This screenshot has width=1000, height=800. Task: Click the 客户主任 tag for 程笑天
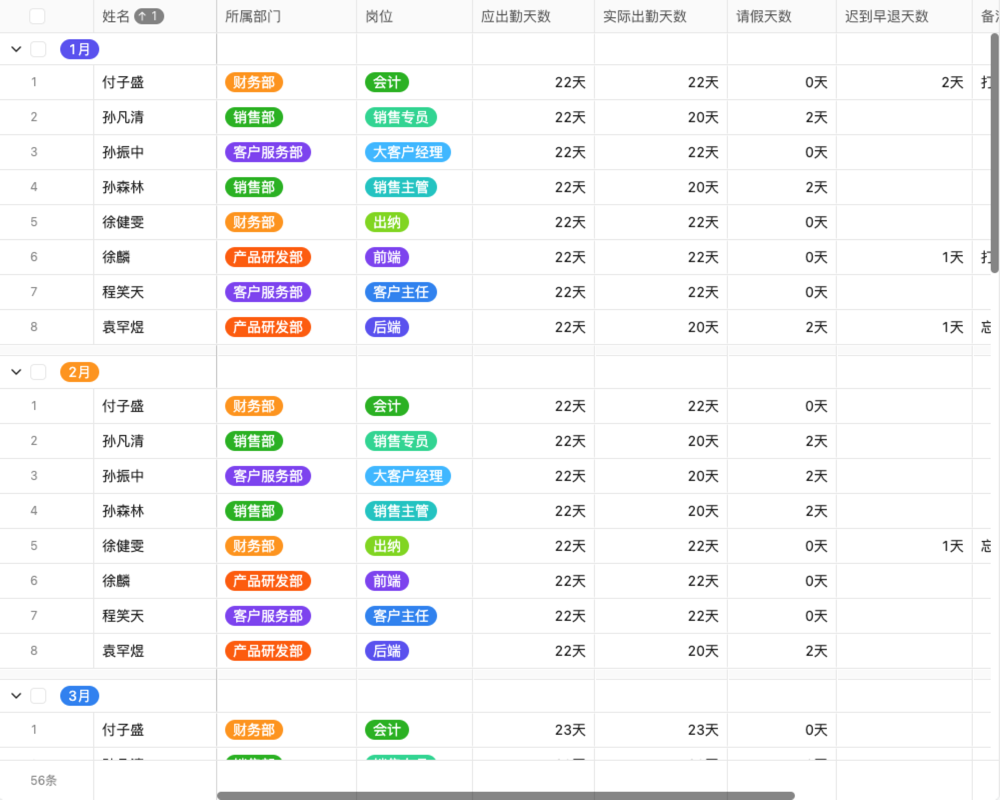coord(400,292)
